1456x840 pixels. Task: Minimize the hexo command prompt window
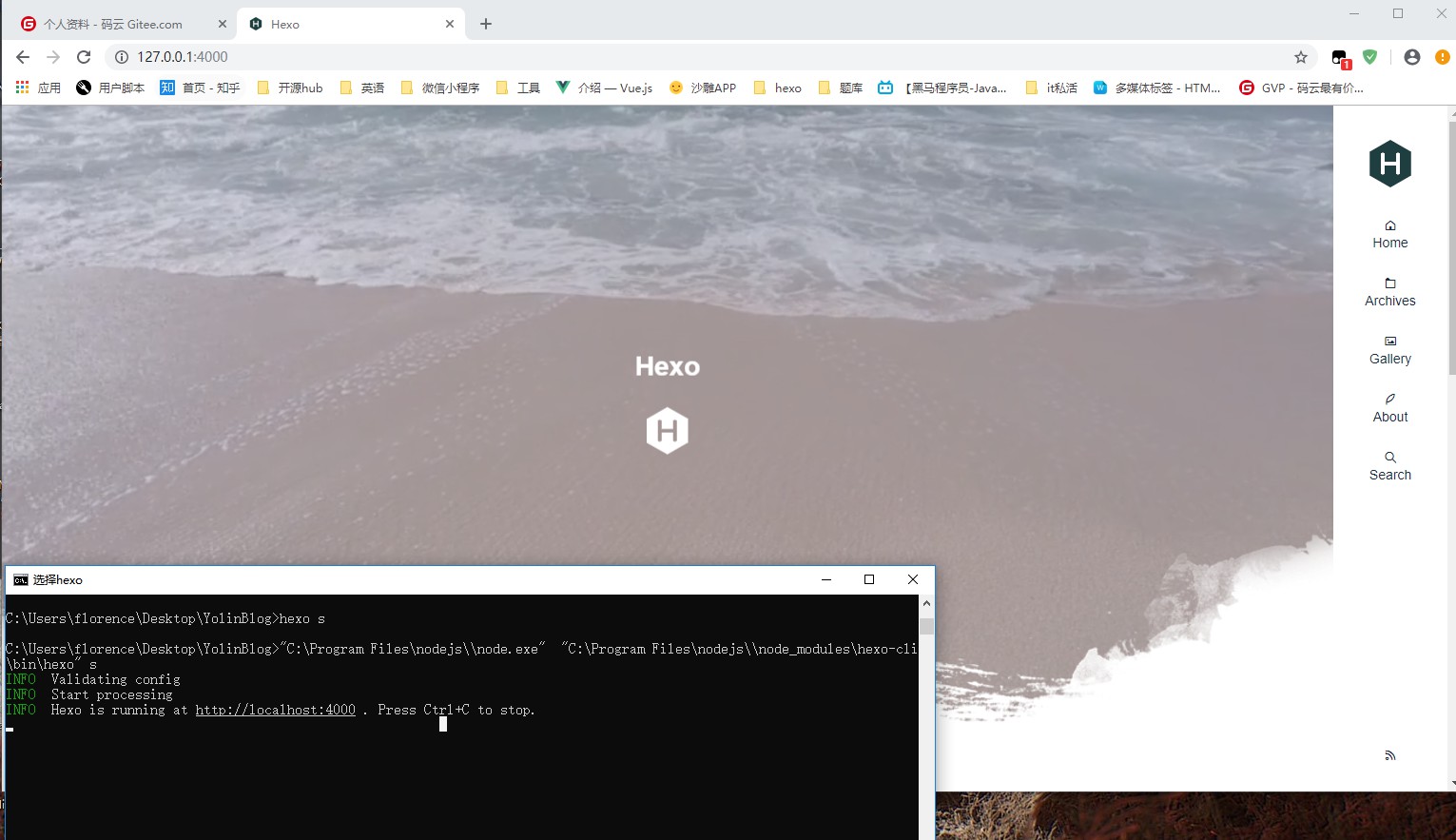826,579
